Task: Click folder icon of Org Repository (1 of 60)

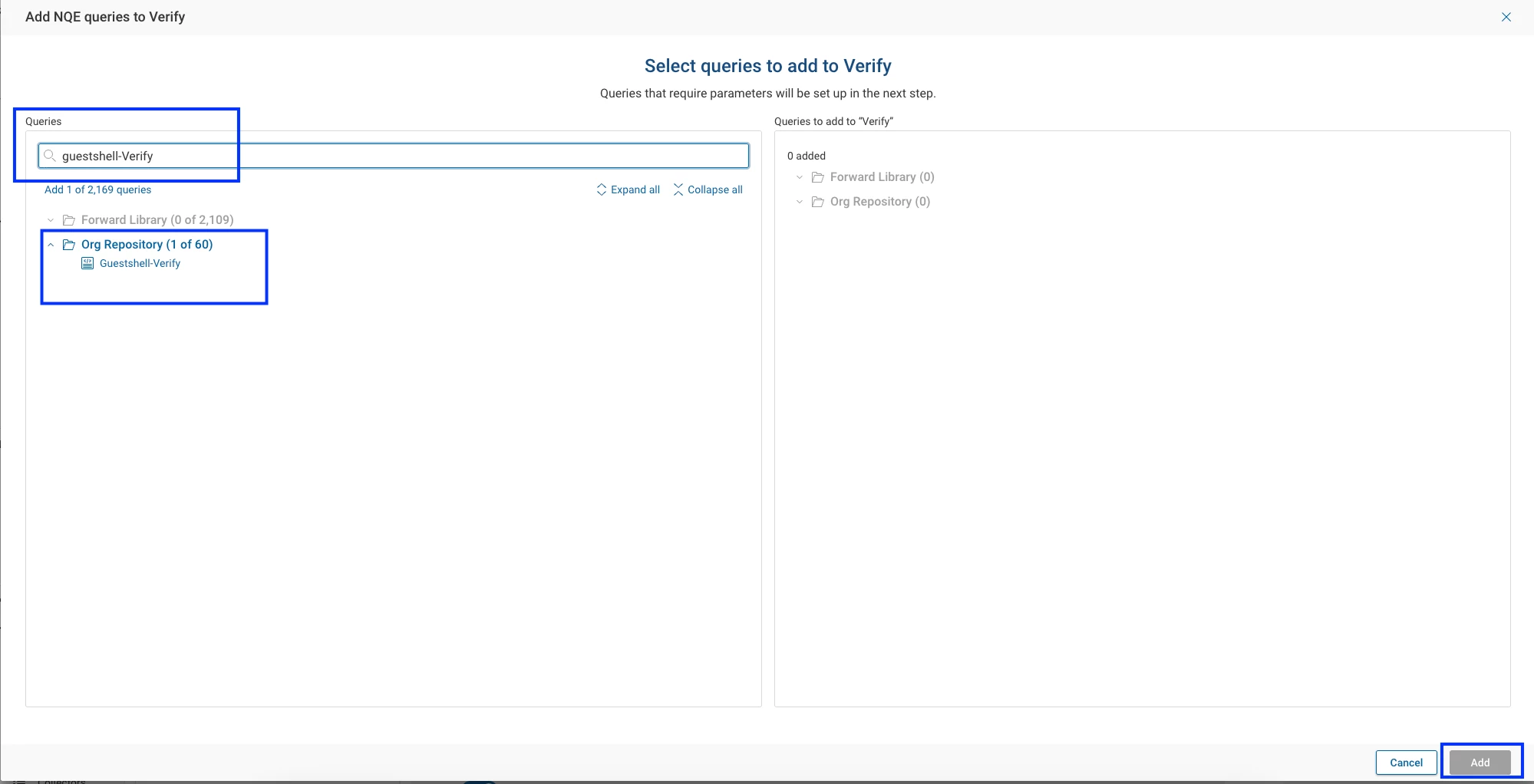Action: [68, 245]
